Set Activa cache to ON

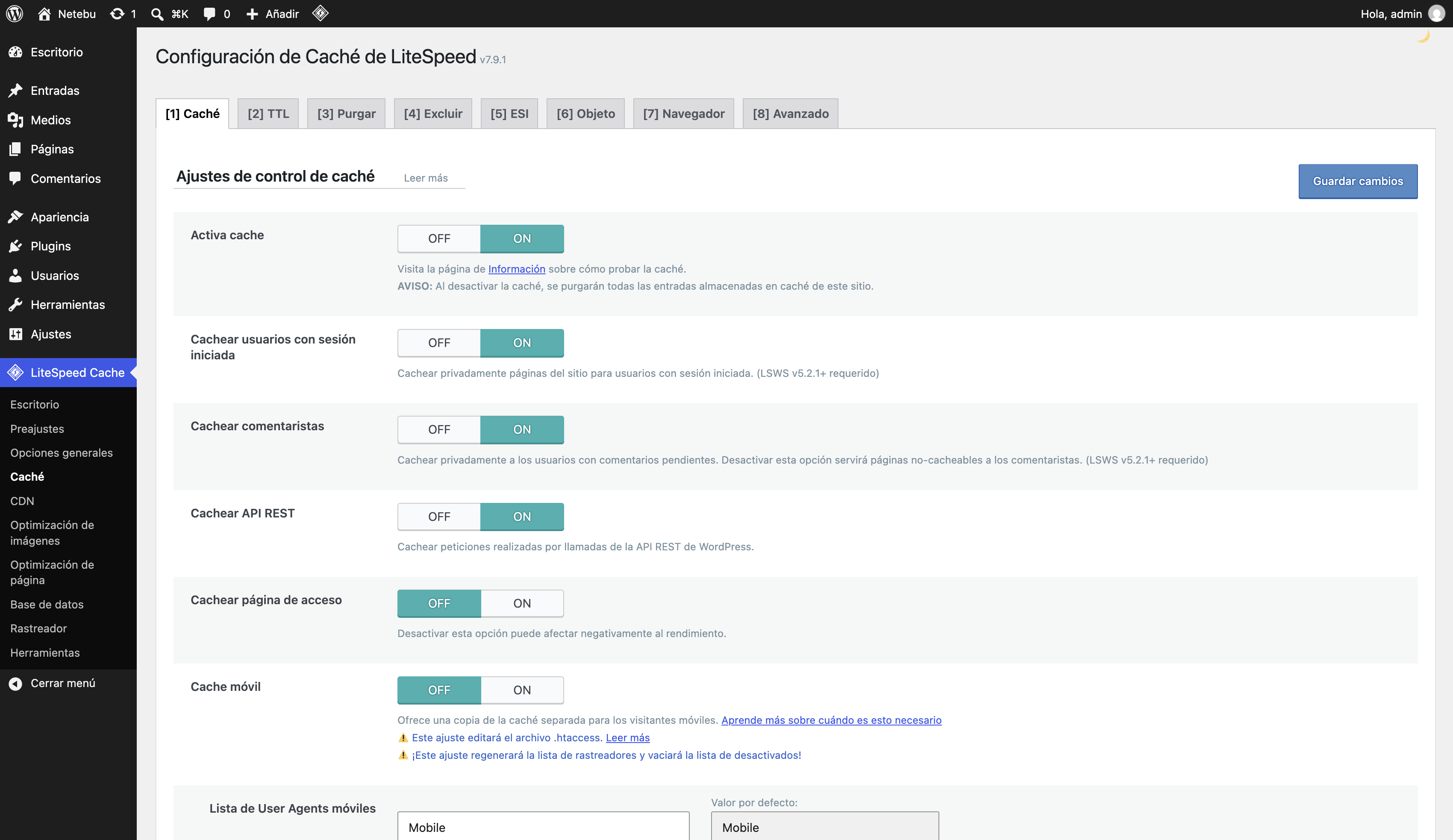(x=522, y=239)
